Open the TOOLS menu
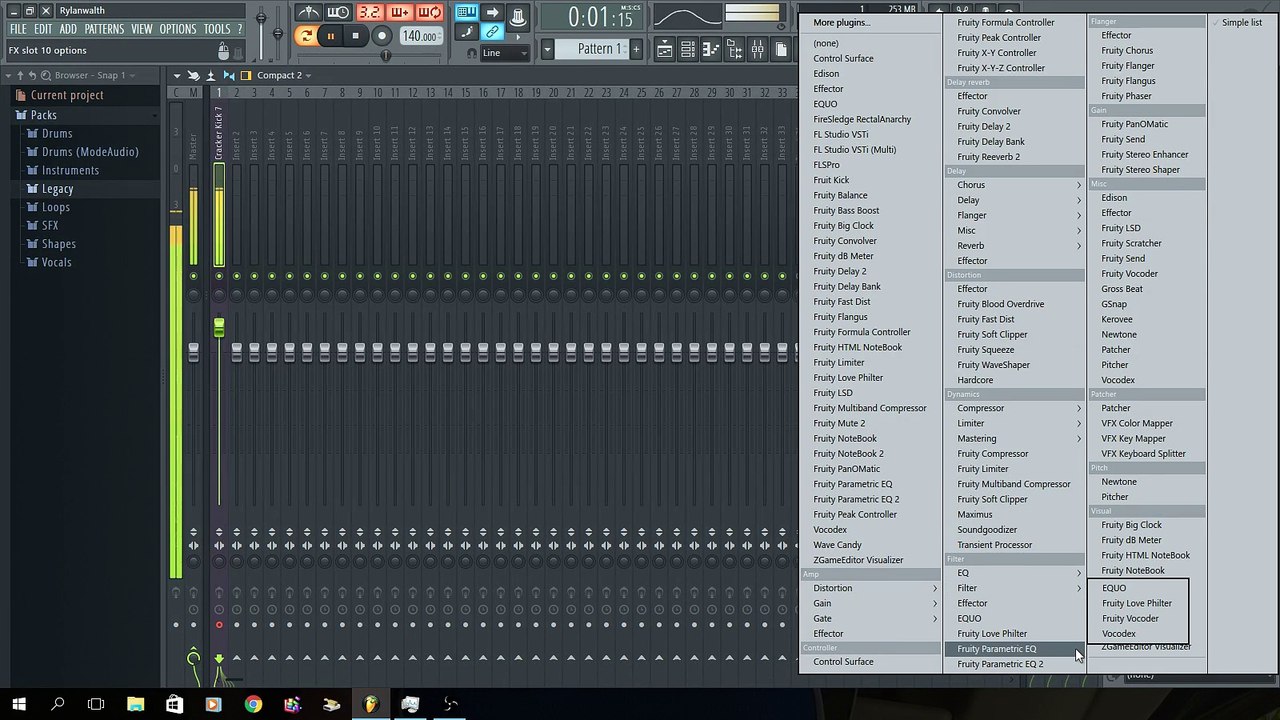This screenshot has height=720, width=1280. [217, 29]
